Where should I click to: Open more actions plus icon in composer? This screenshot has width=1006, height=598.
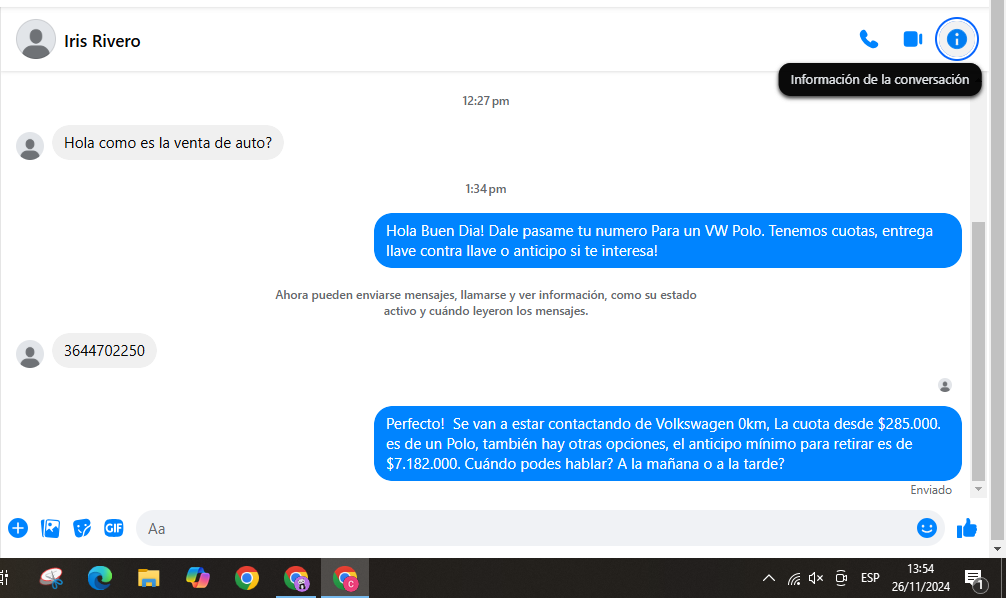click(18, 528)
